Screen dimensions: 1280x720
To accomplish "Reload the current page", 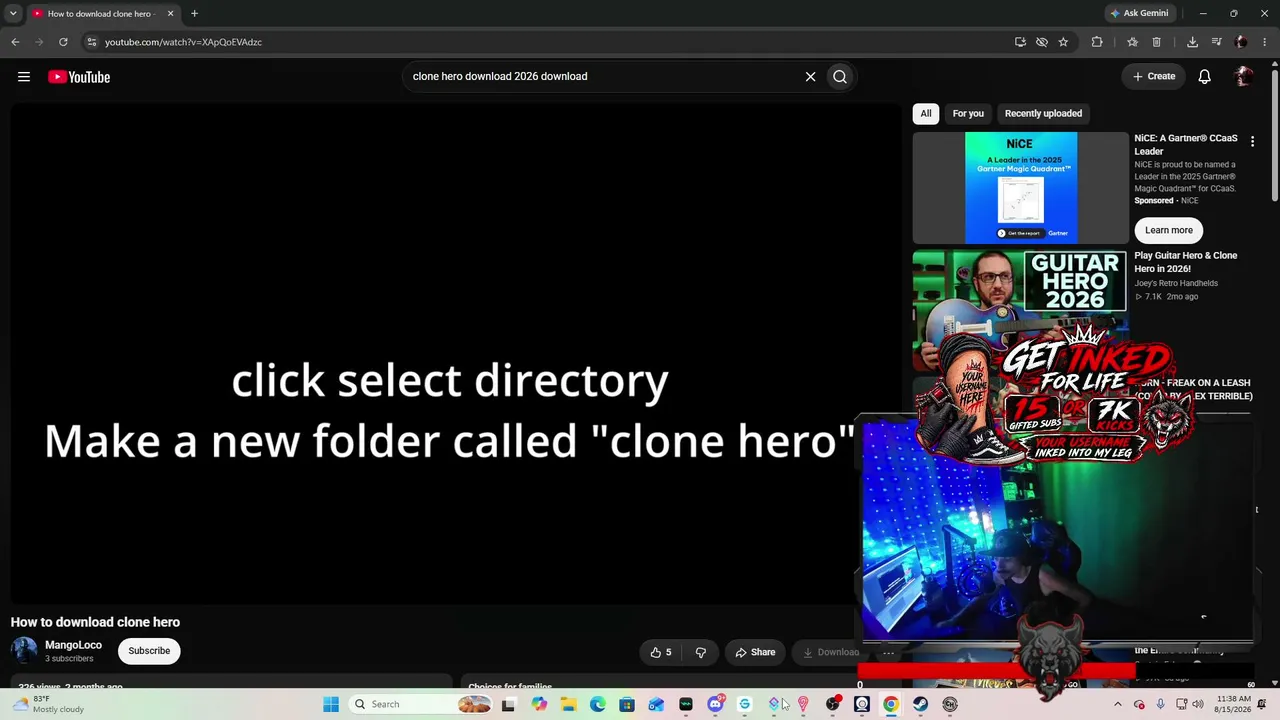I will [63, 42].
